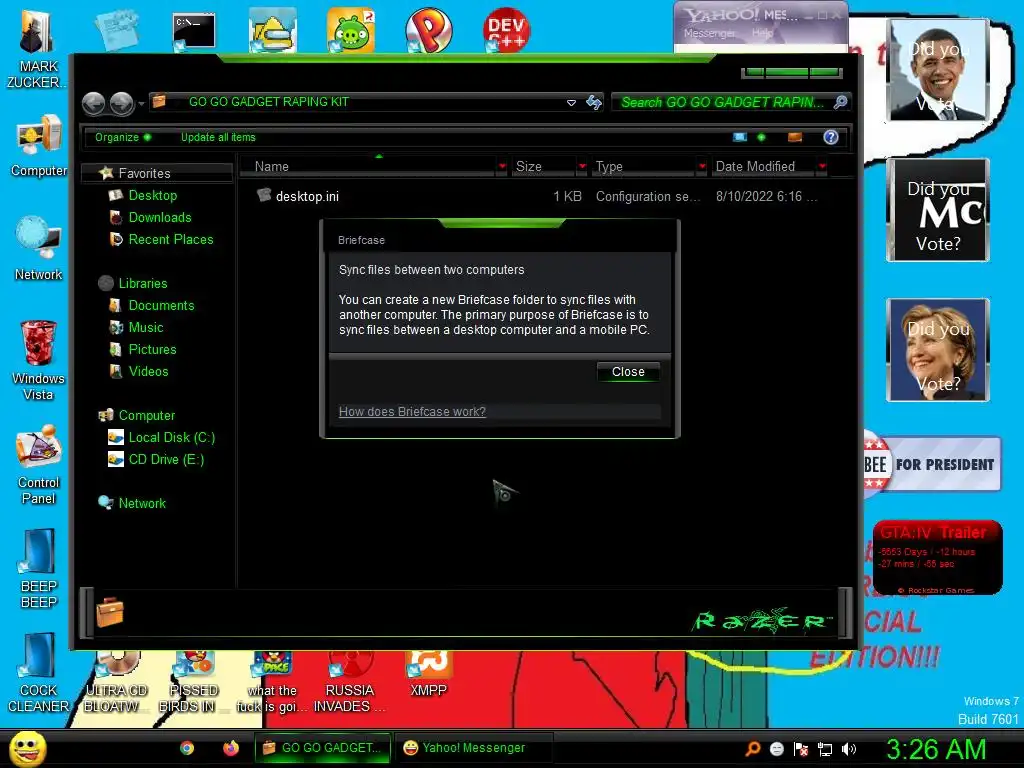Click the orange magnifier tray icon
The width and height of the screenshot is (1024, 768).
[x=753, y=749]
